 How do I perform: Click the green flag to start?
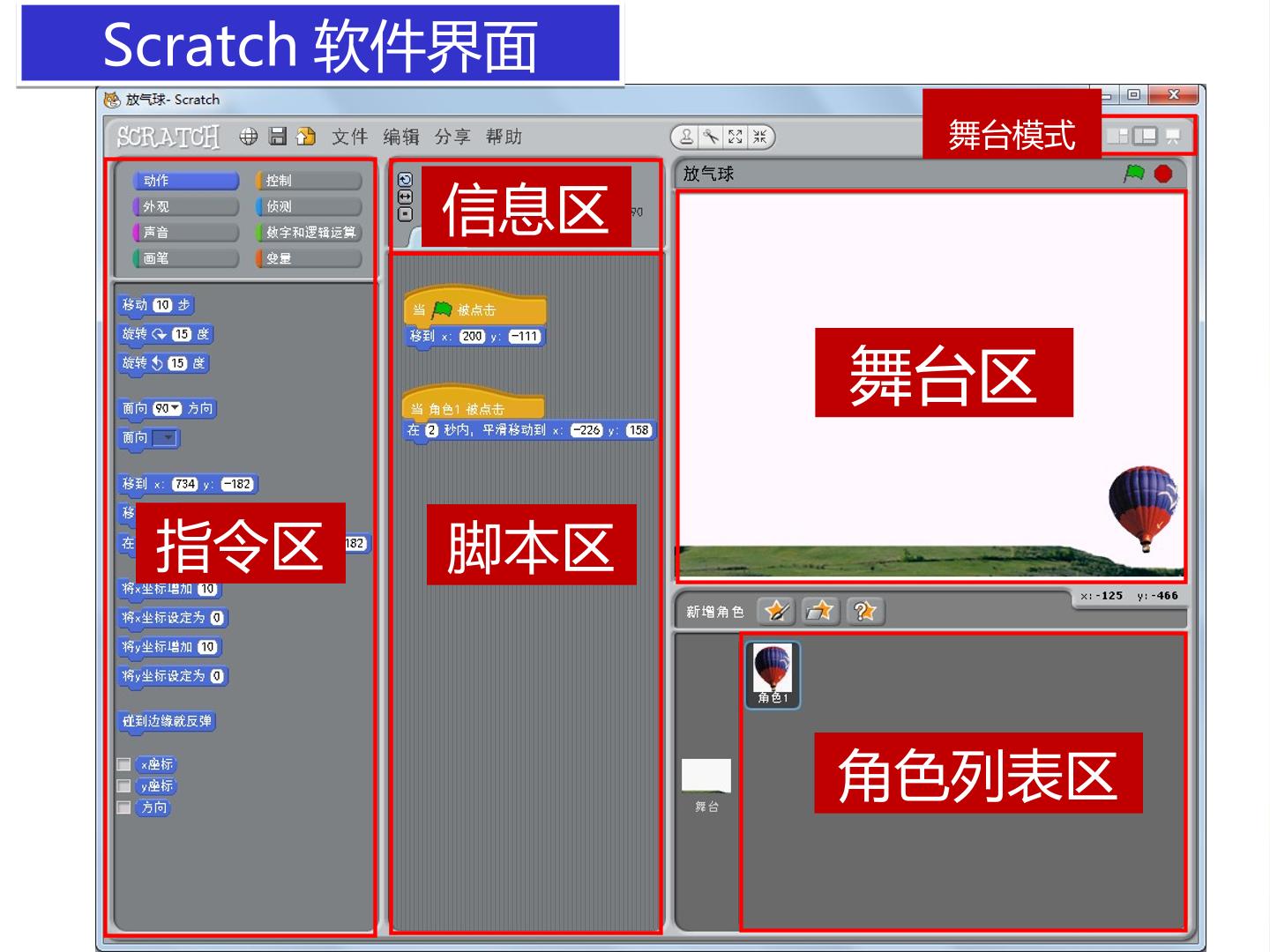click(x=1134, y=174)
